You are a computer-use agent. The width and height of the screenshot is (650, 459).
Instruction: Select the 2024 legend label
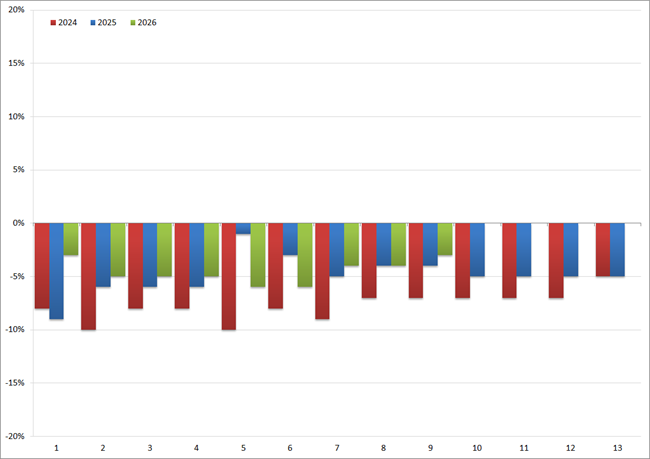coord(68,23)
